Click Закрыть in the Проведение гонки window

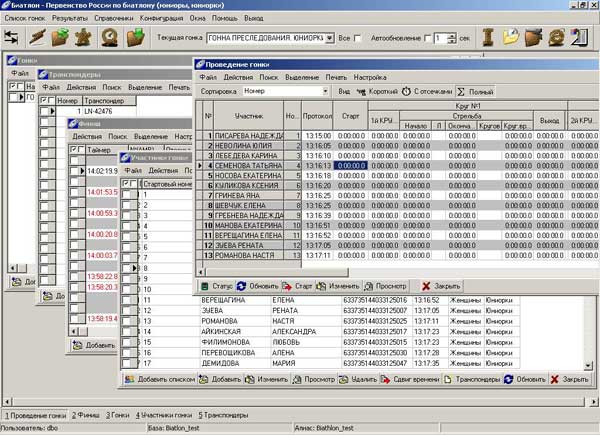[442, 286]
